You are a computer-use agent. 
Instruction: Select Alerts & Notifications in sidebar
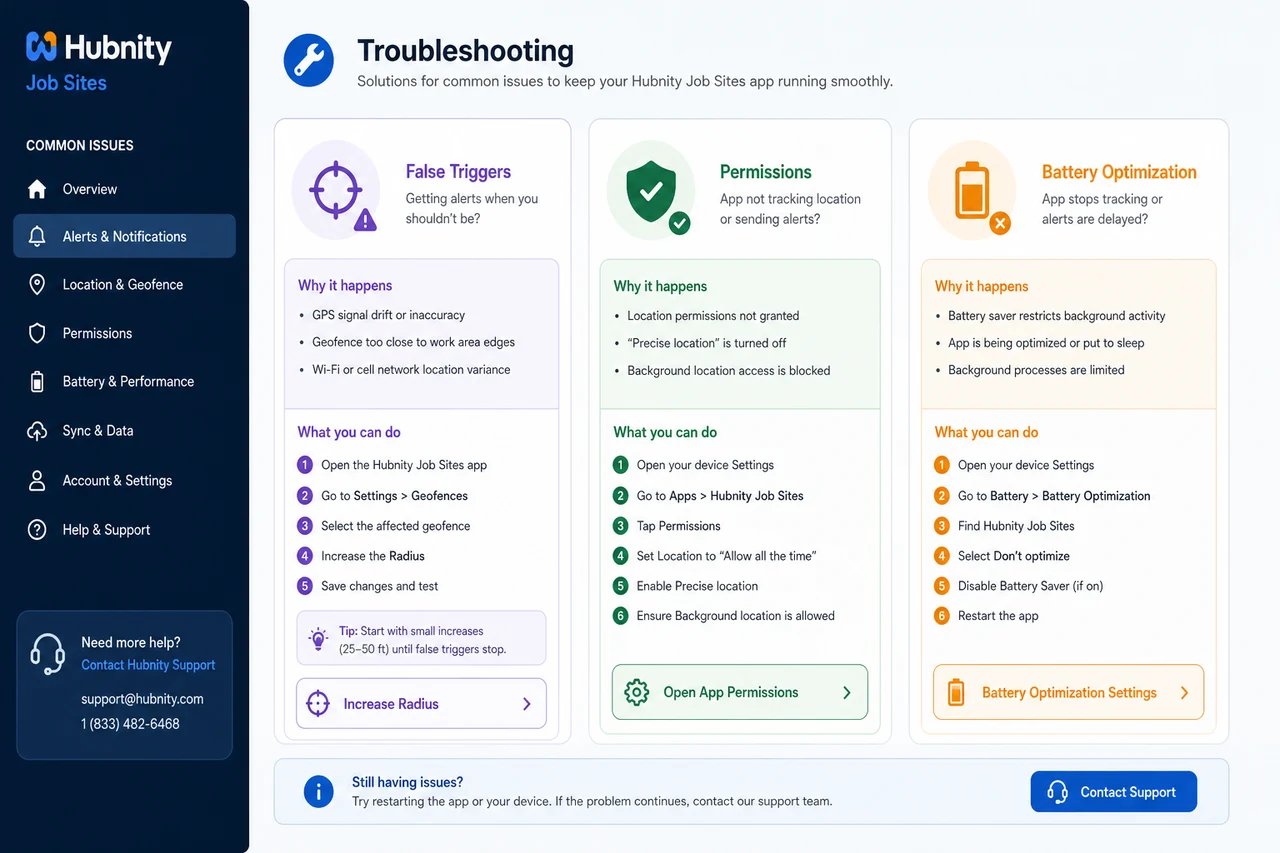(124, 236)
